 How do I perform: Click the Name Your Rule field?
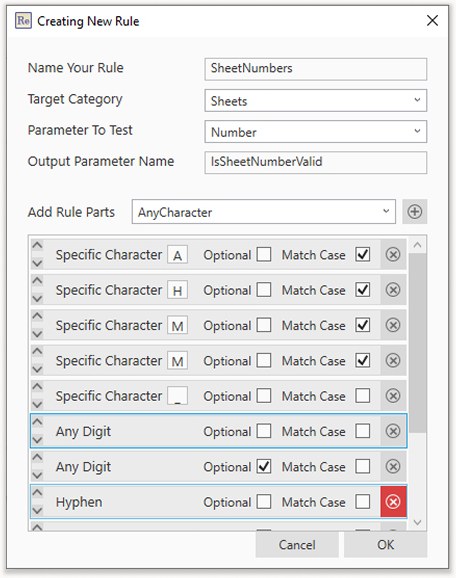[316, 69]
